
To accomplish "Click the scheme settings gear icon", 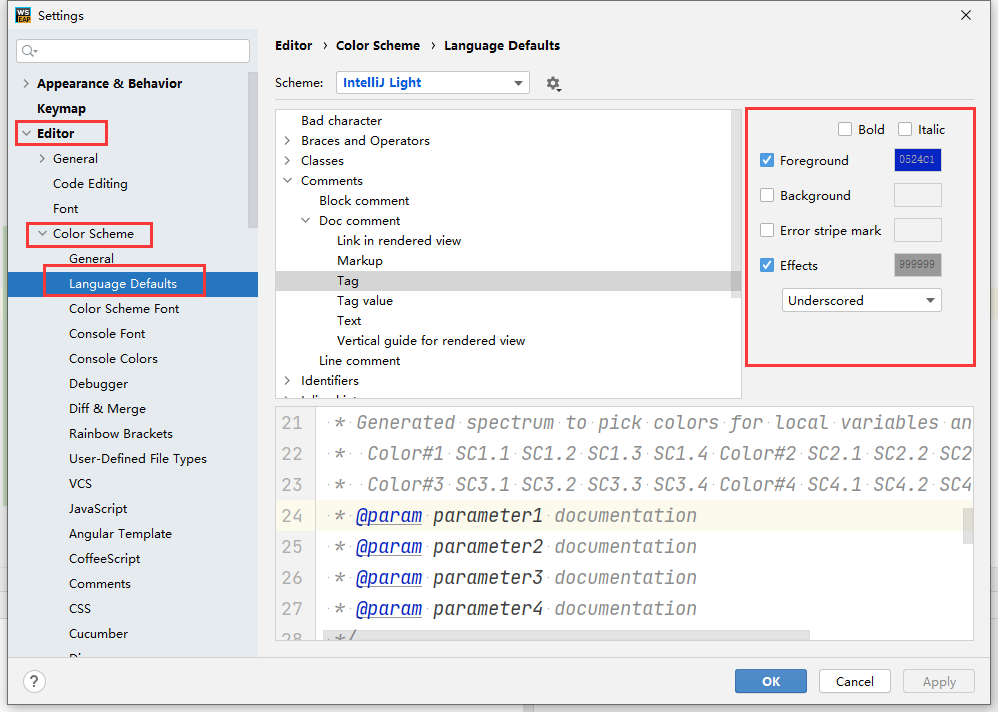I will (x=553, y=84).
